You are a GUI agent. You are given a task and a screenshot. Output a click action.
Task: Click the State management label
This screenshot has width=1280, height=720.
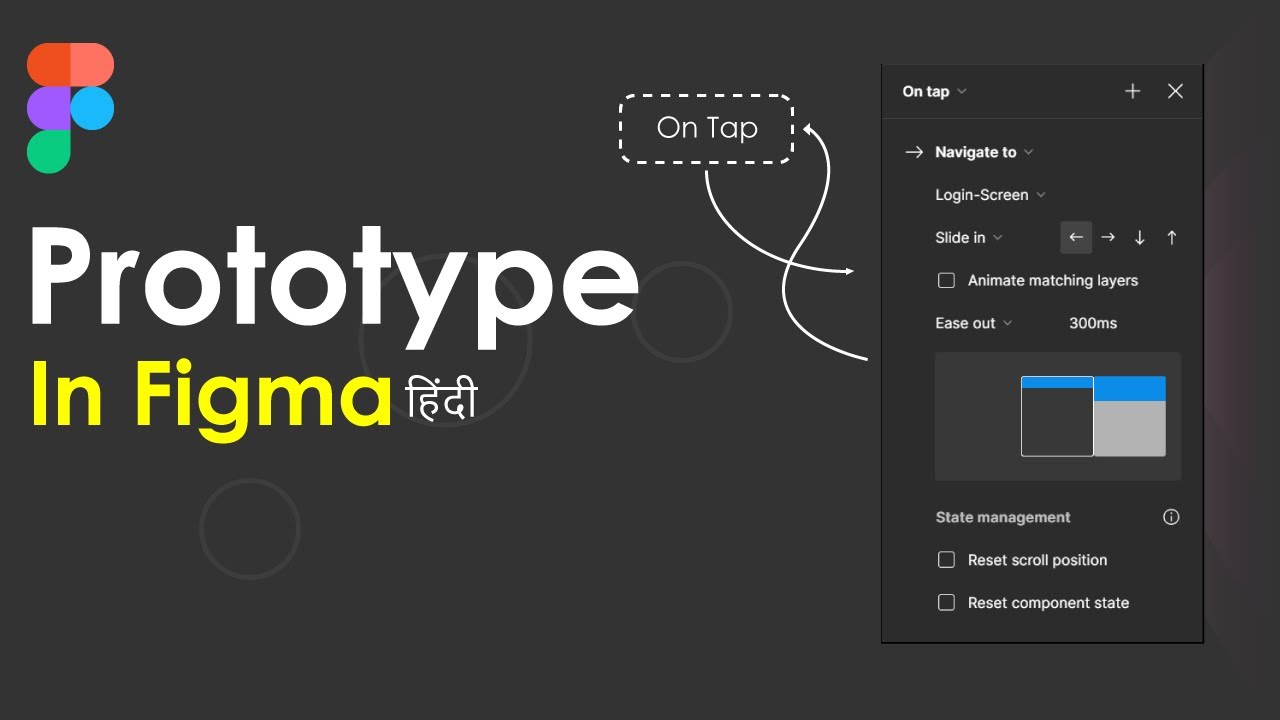1003,517
